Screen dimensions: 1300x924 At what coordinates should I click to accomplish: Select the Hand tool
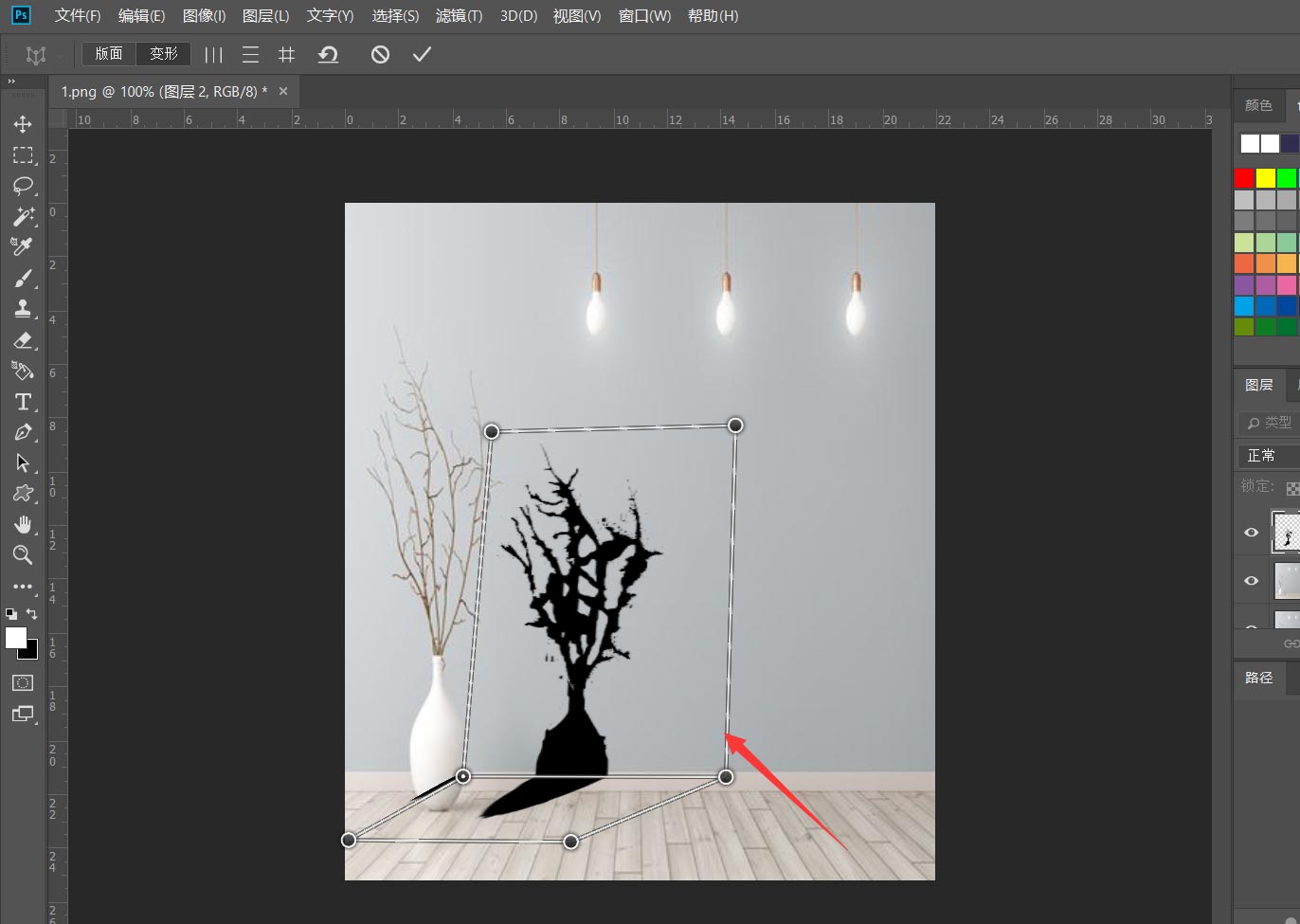tap(23, 524)
